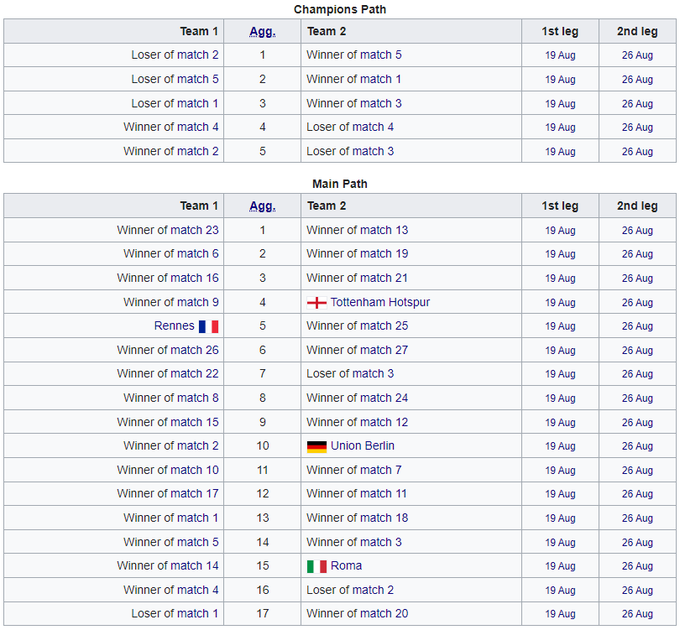Click the German flag beside Union Berlin

(316, 446)
